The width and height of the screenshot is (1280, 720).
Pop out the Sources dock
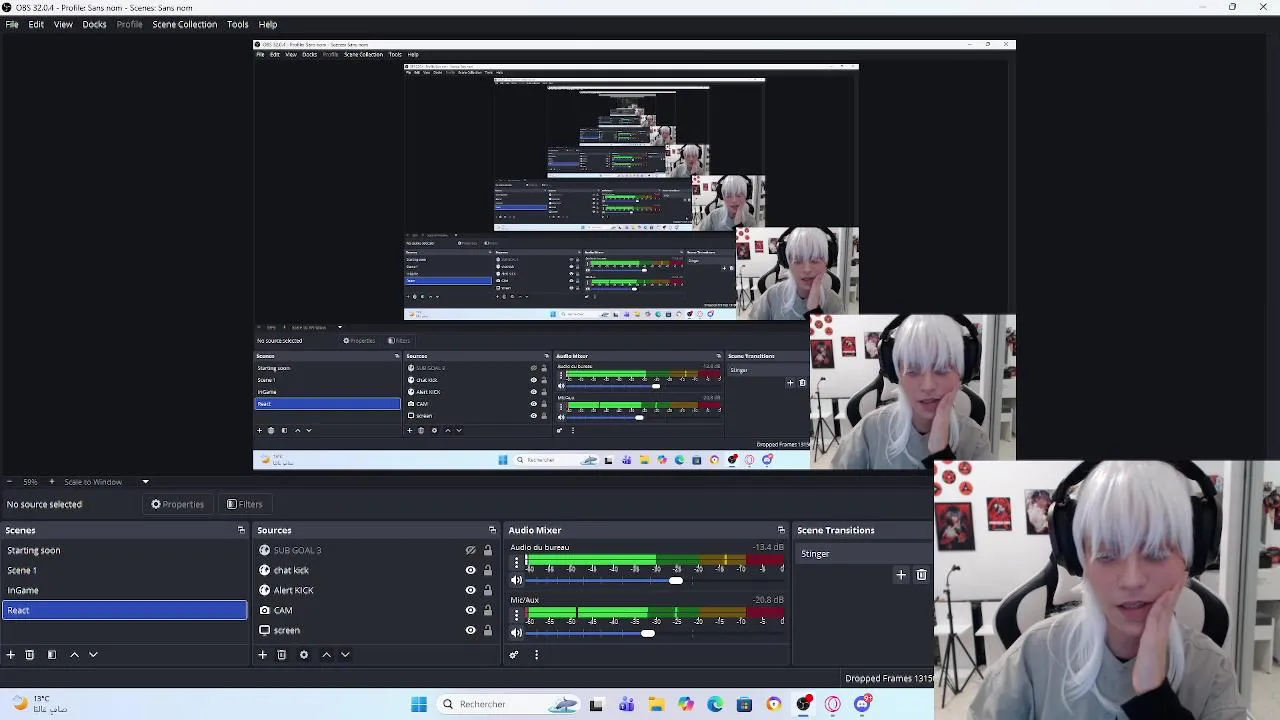[492, 530]
